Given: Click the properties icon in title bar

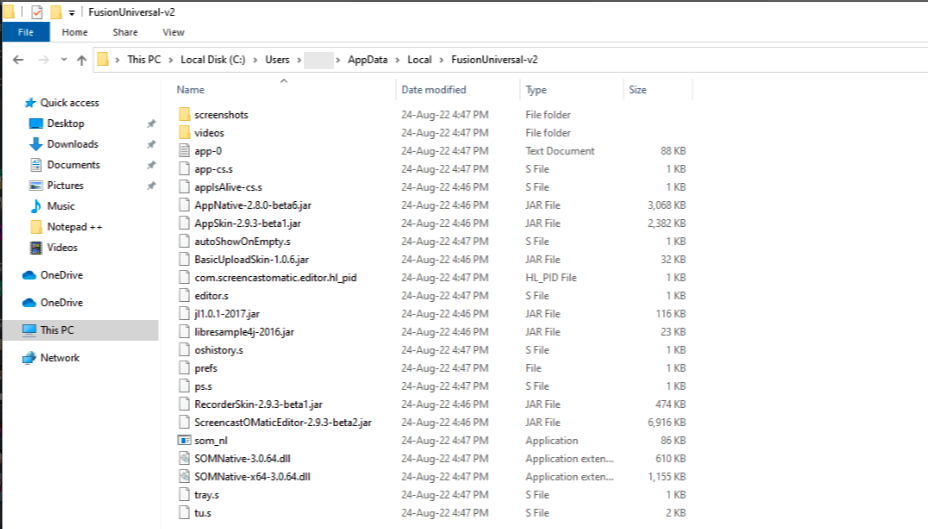Looking at the screenshot, I should (37, 12).
